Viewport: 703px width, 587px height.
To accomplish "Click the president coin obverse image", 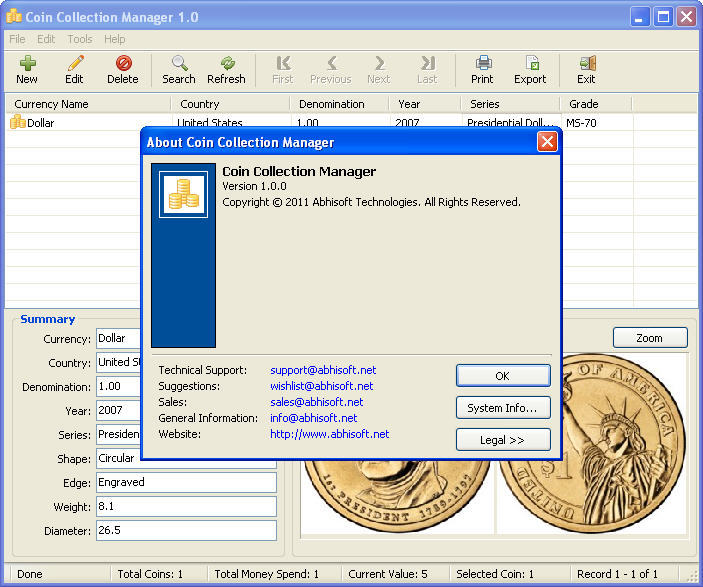I will point(397,497).
